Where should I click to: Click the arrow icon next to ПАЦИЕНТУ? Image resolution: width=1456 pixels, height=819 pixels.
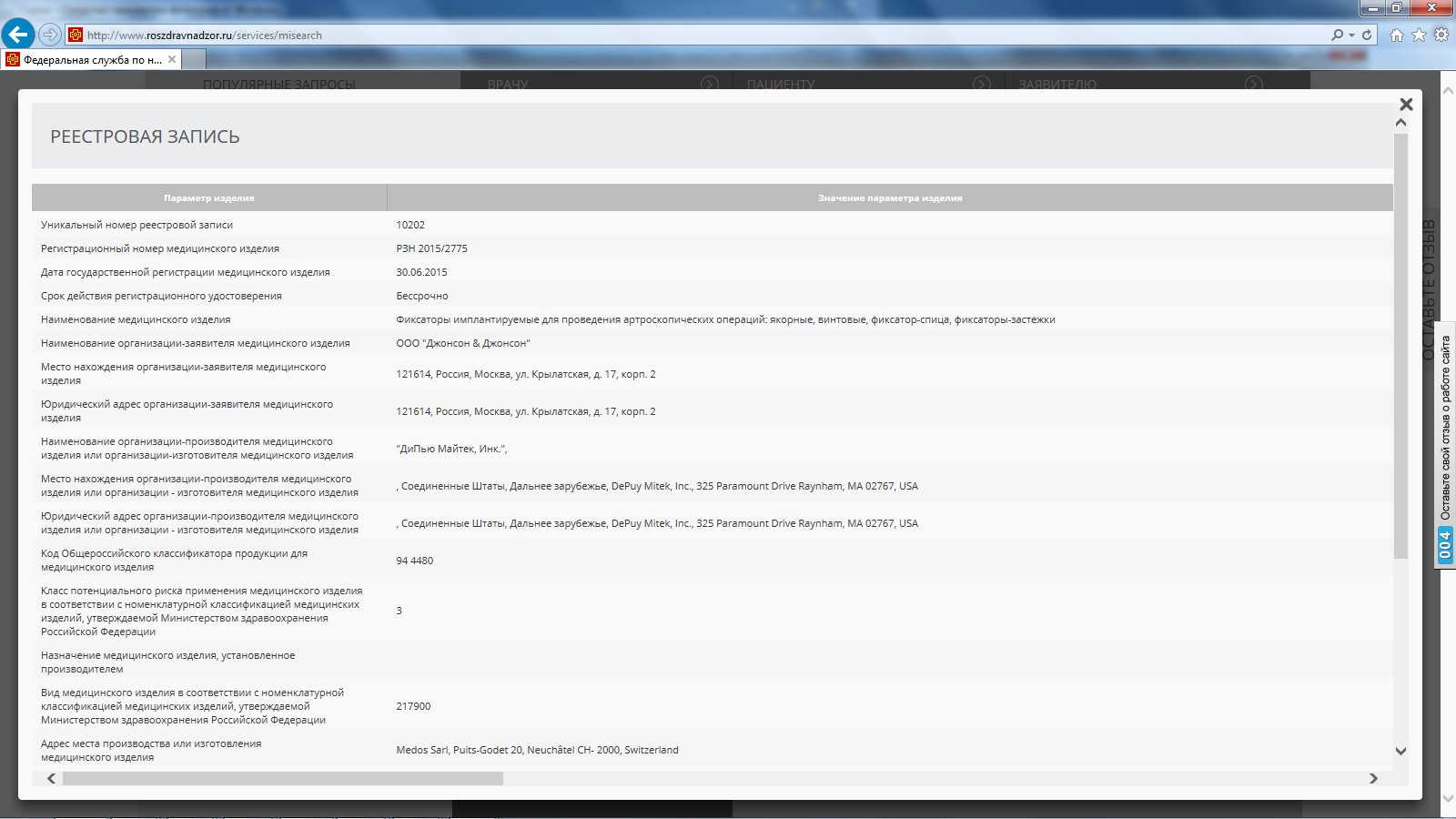[x=981, y=84]
